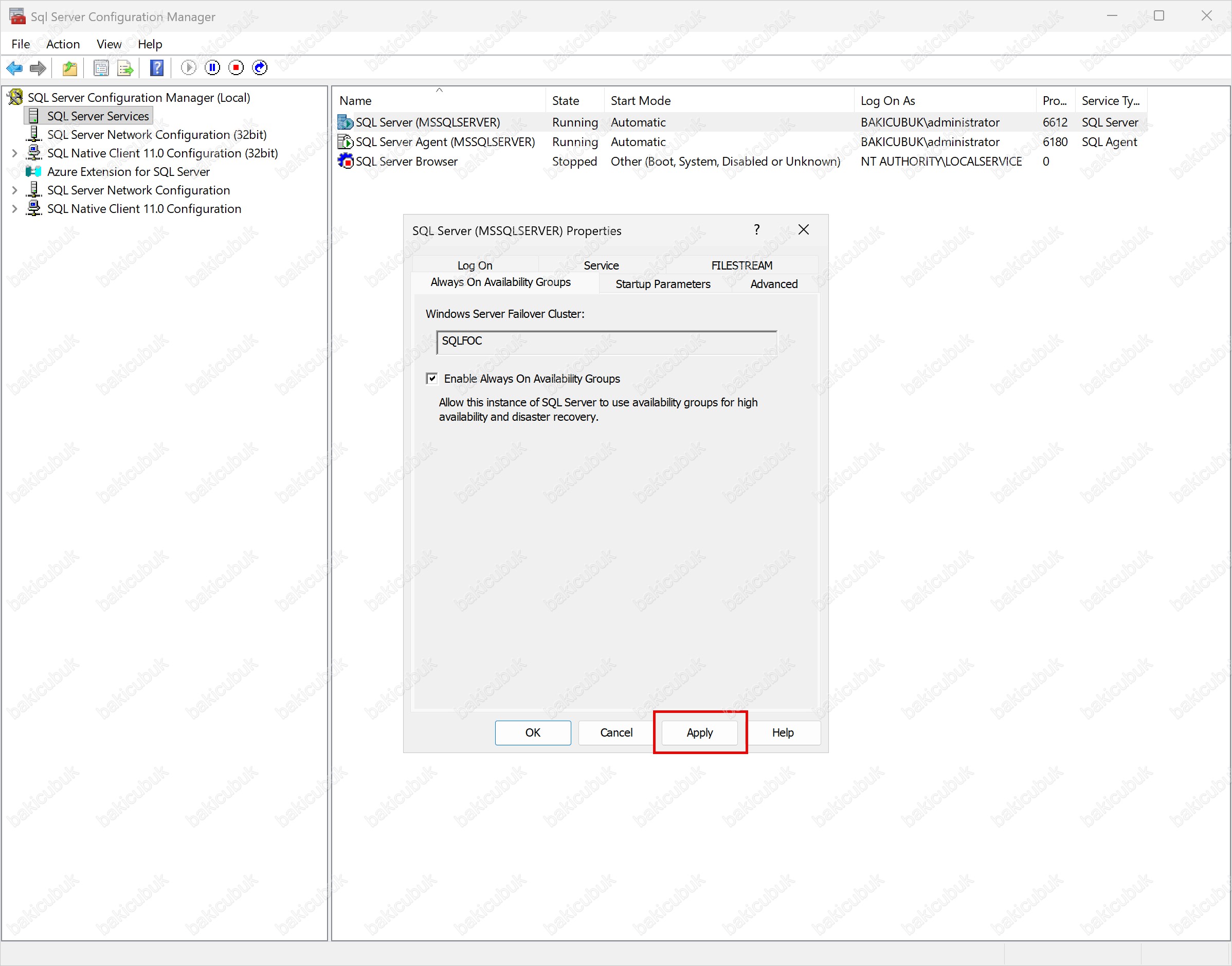Select the SQL Server Browser service icon

click(345, 162)
